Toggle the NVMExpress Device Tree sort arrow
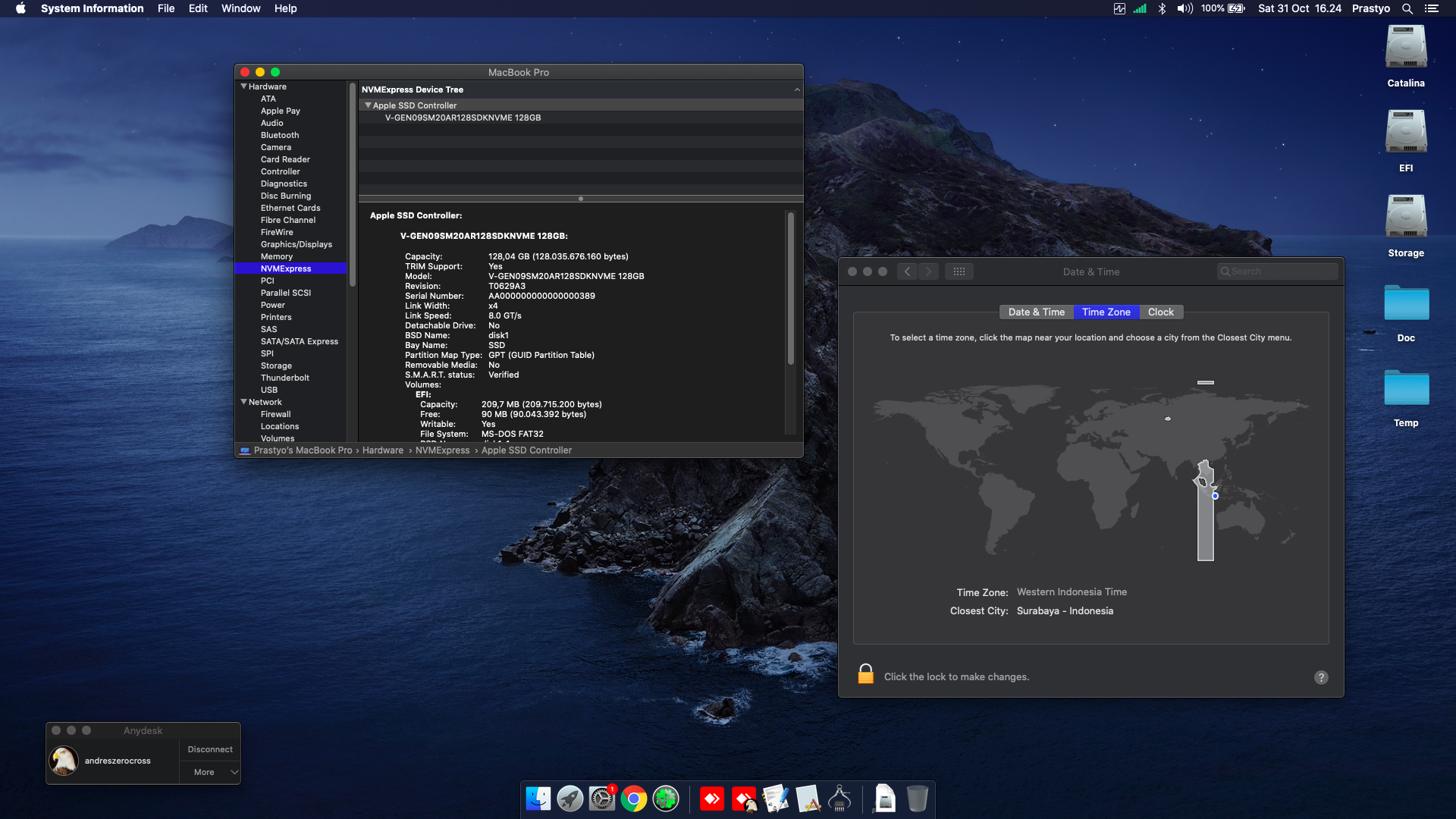This screenshot has height=819, width=1456. click(797, 89)
